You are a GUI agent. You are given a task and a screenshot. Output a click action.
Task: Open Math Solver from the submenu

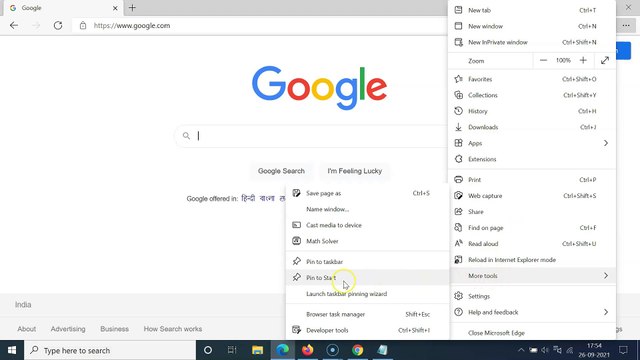coord(367,241)
